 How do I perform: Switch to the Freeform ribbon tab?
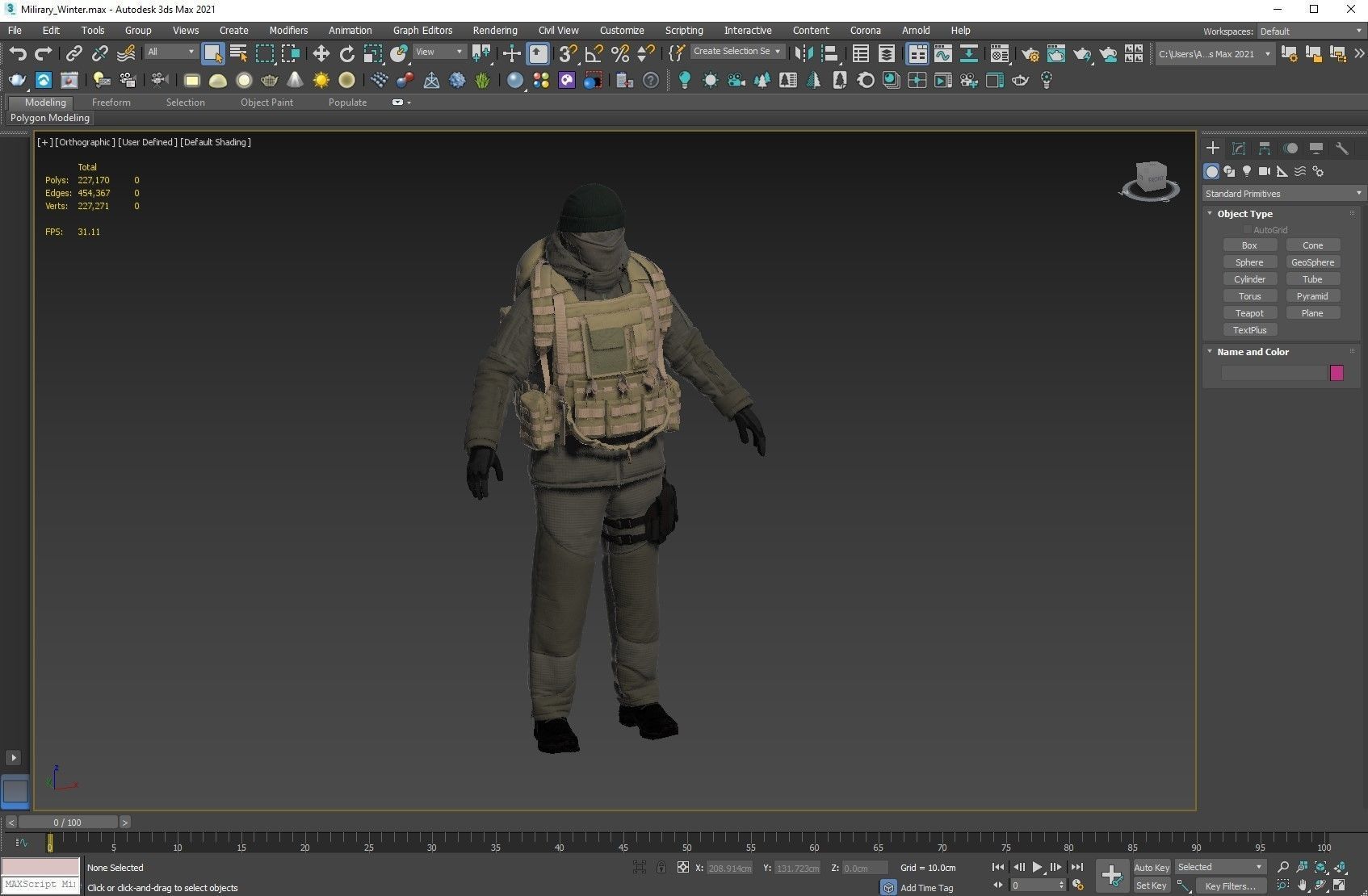[111, 103]
